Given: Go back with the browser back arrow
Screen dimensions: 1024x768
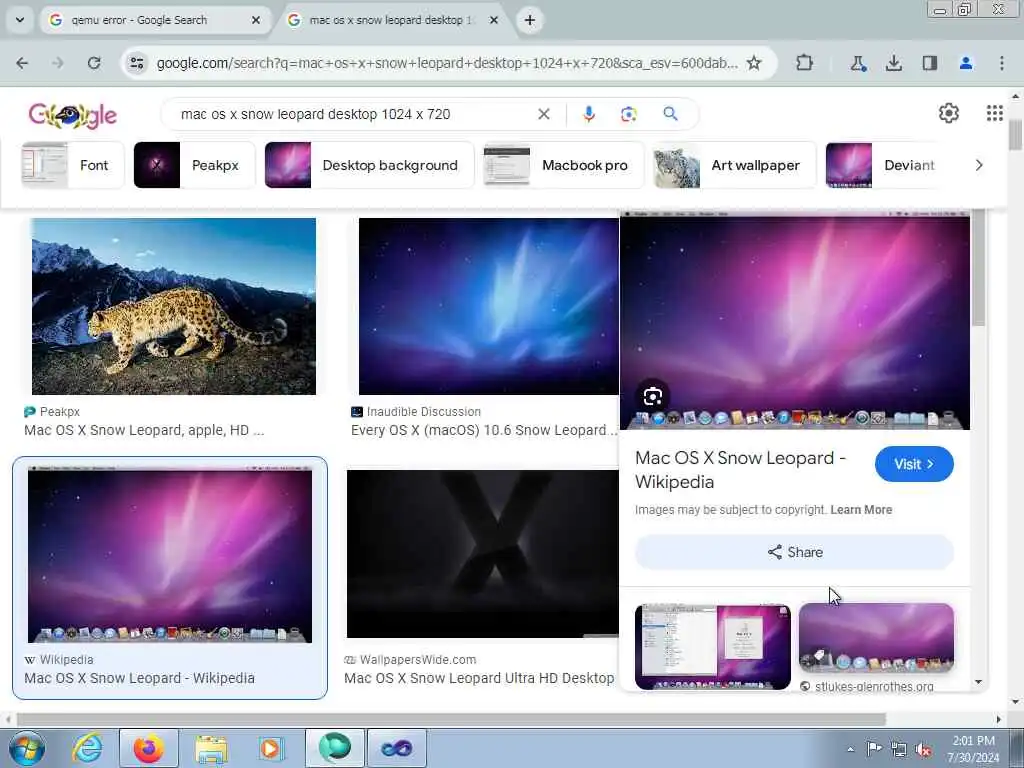Looking at the screenshot, I should (22, 63).
